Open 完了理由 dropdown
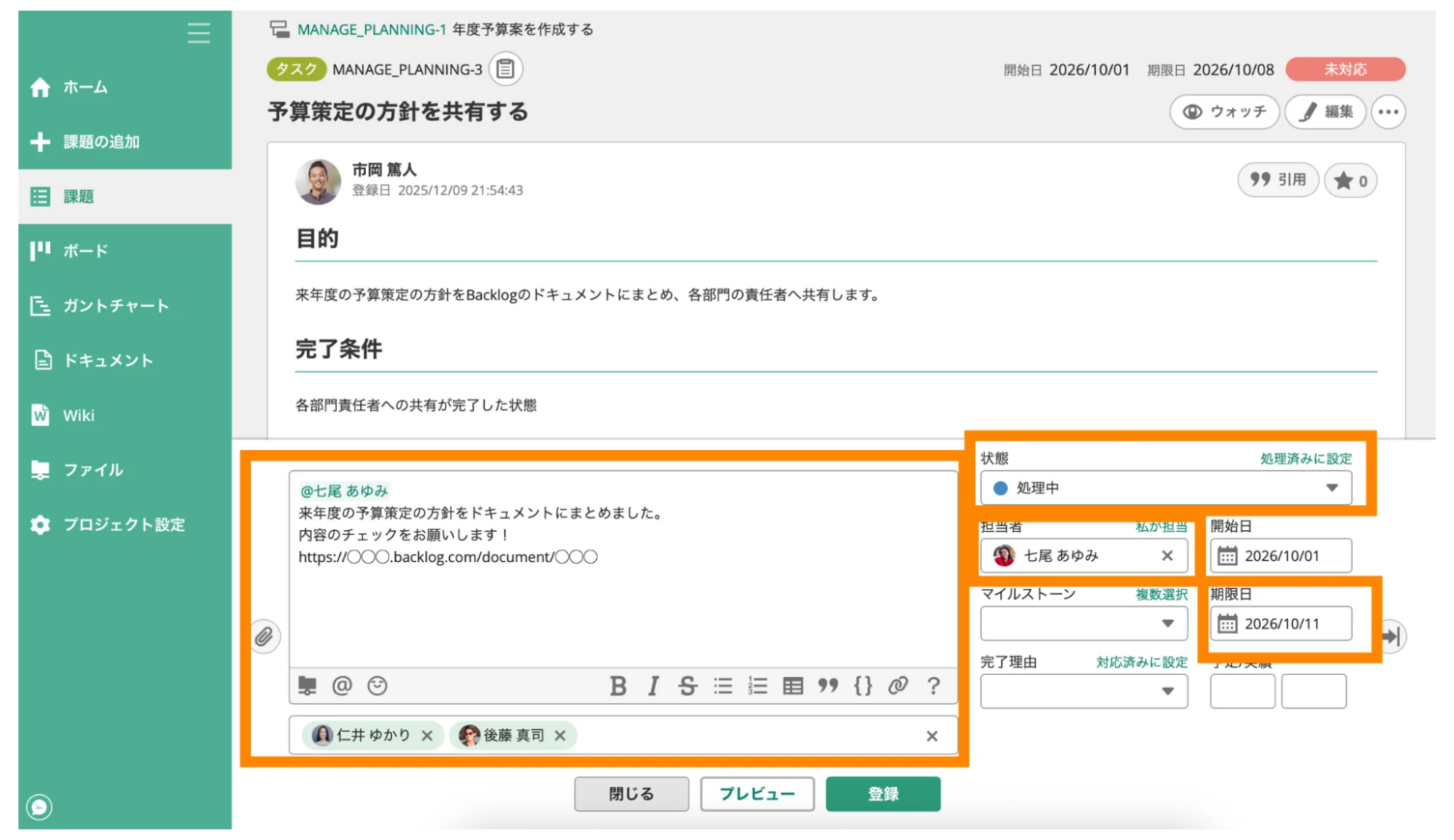Image resolution: width=1454 pixels, height=840 pixels. pos(1084,691)
